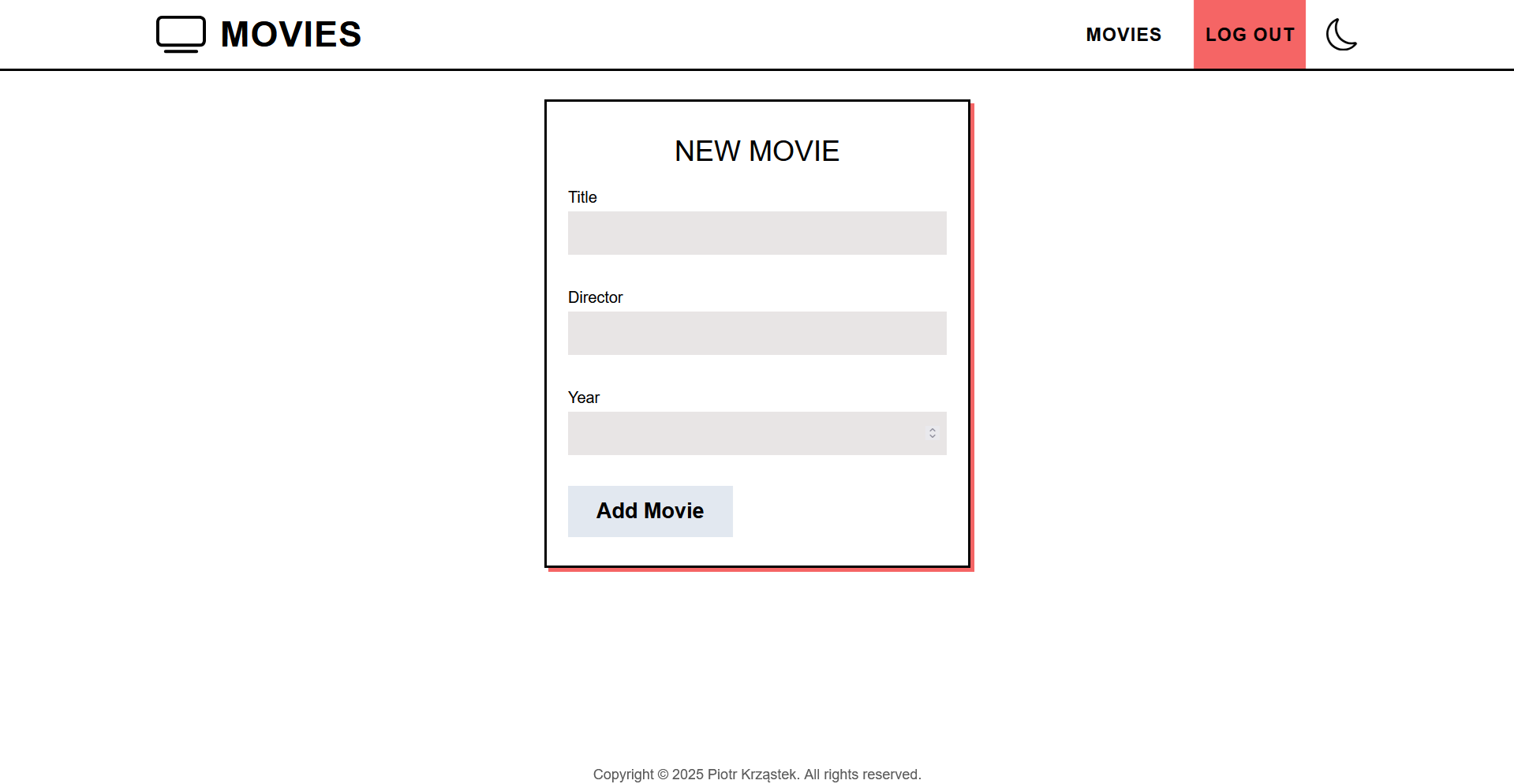Toggle dark mode with the moon icon
Viewport: 1514px width, 784px height.
(x=1340, y=35)
